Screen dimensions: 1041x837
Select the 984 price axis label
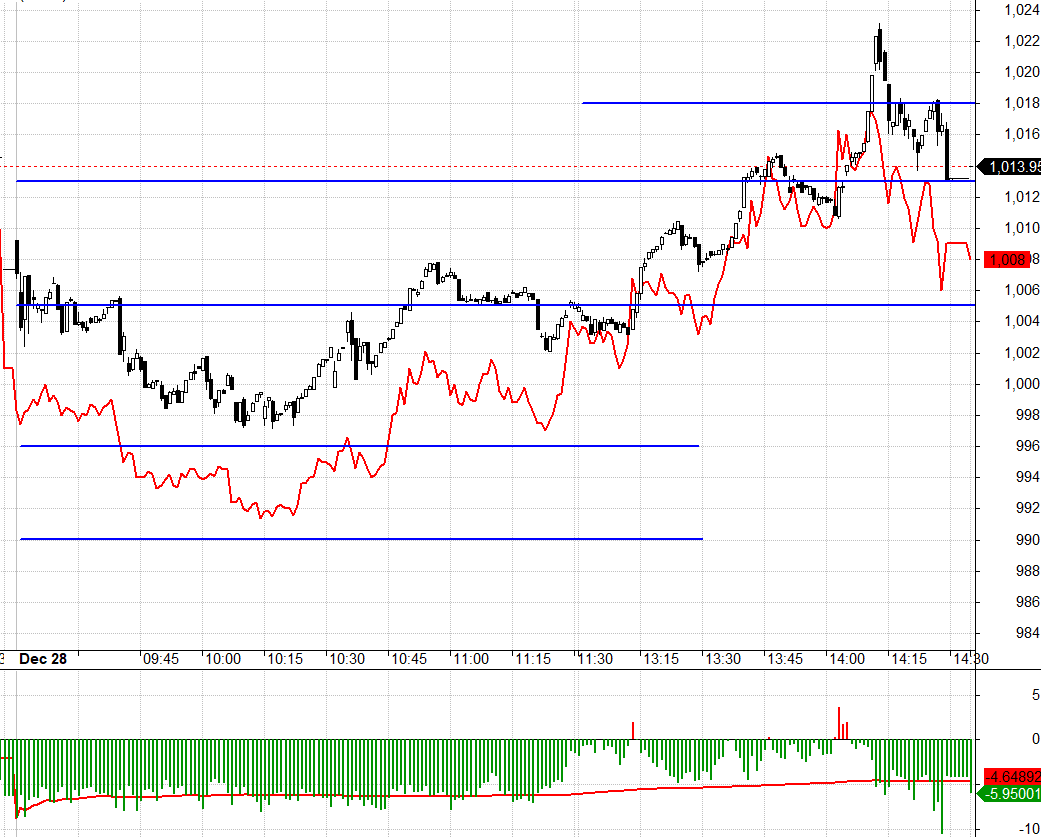[1028, 633]
